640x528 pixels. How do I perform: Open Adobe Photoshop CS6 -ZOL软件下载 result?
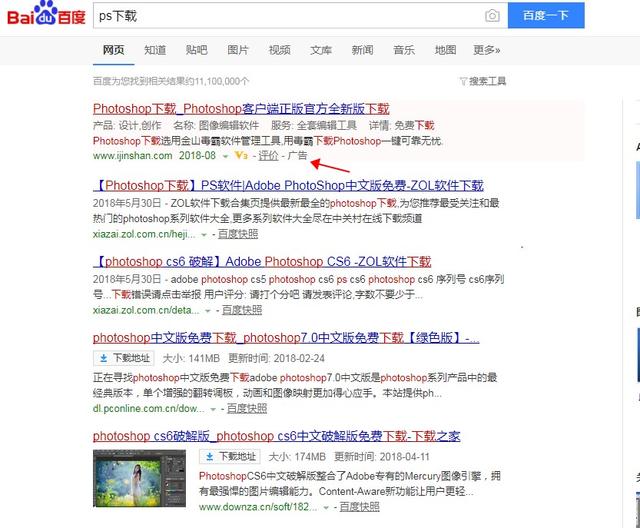[x=262, y=261]
